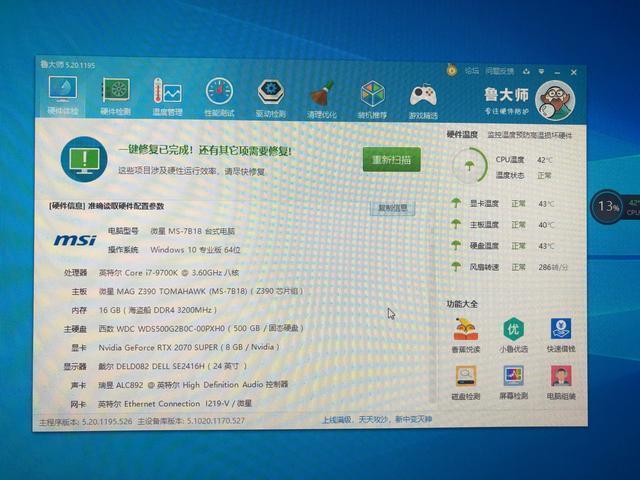Click the GeForce RTX 2070 SUPER entry
Viewport: 640px width, 480px height.
(x=189, y=347)
